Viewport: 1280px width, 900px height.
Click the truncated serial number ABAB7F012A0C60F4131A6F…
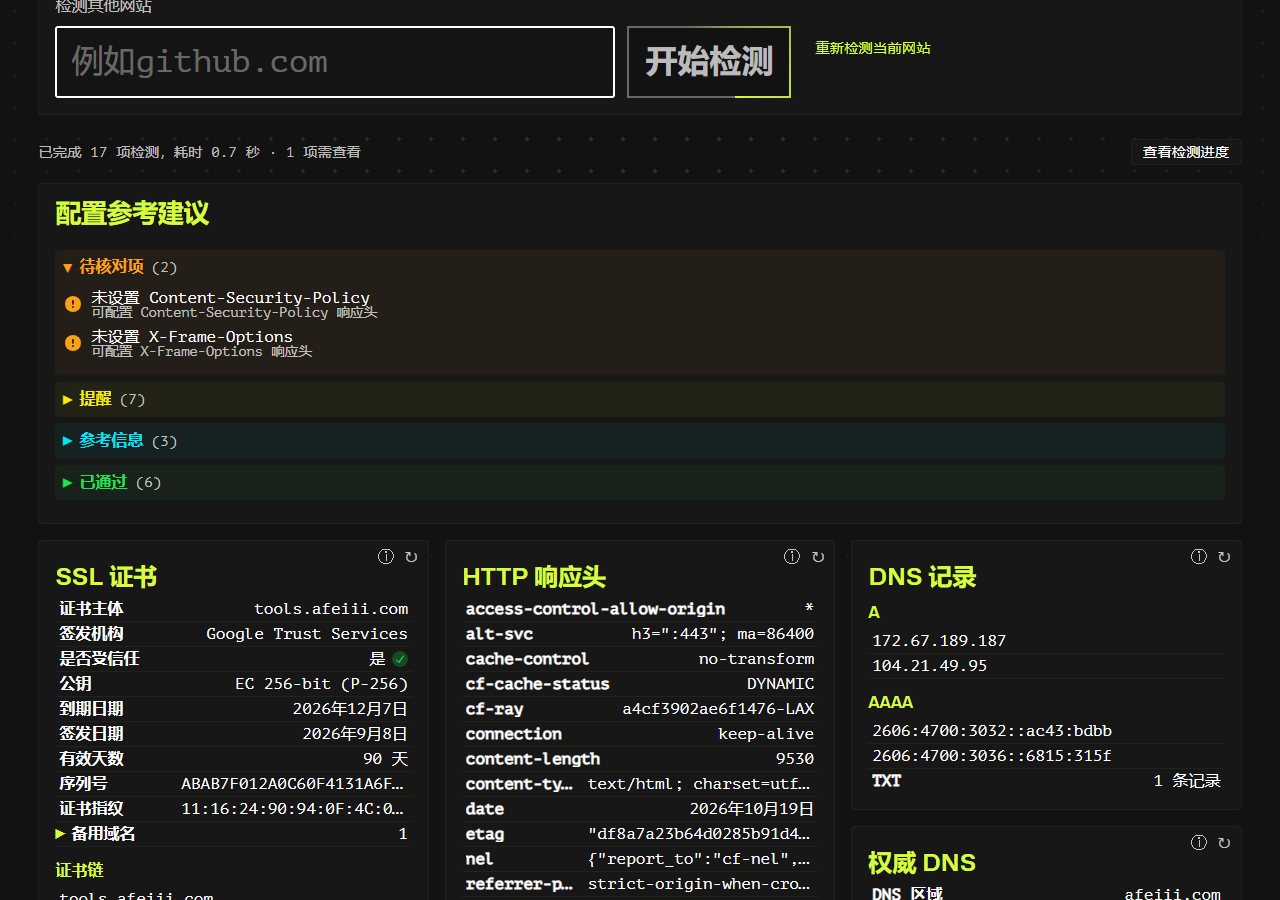[294, 784]
